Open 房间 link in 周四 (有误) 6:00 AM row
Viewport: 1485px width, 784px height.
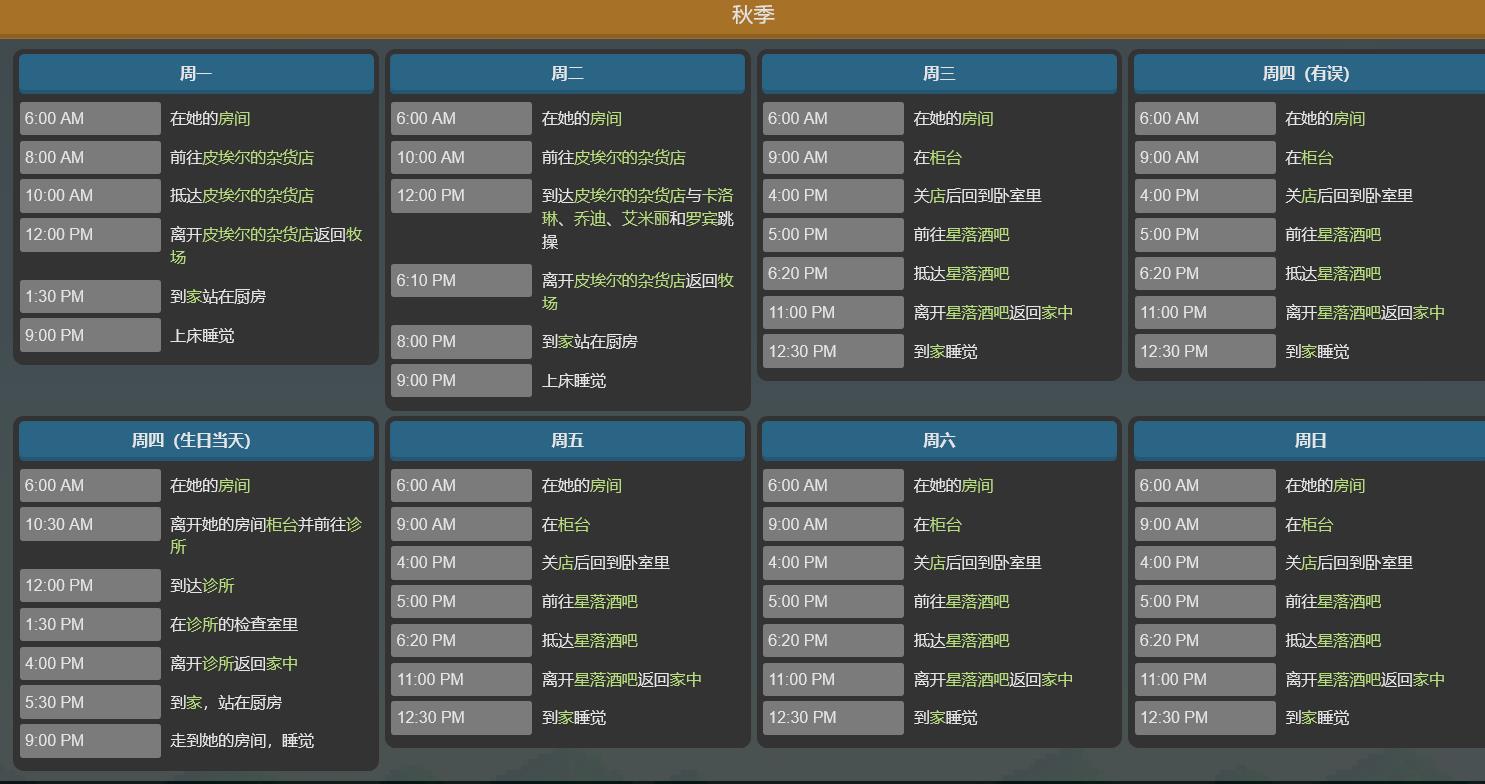(x=1350, y=118)
